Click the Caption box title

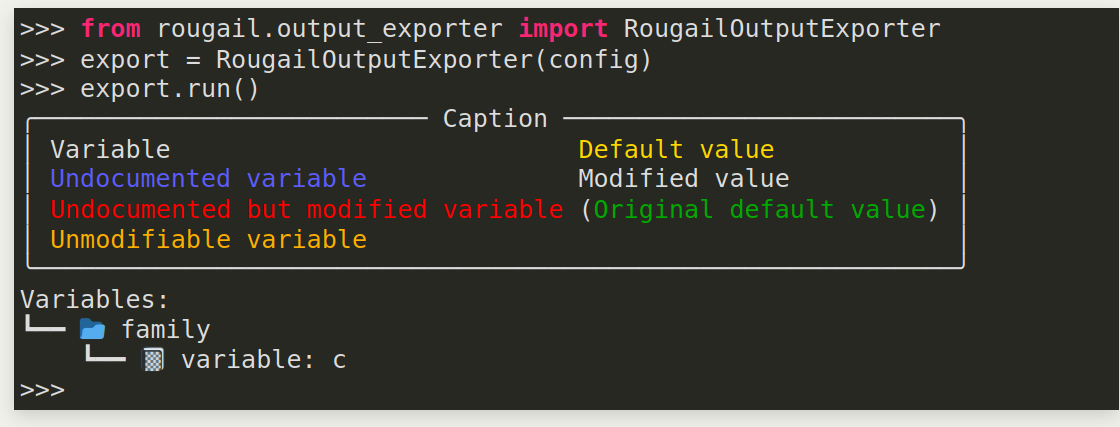coord(495,119)
